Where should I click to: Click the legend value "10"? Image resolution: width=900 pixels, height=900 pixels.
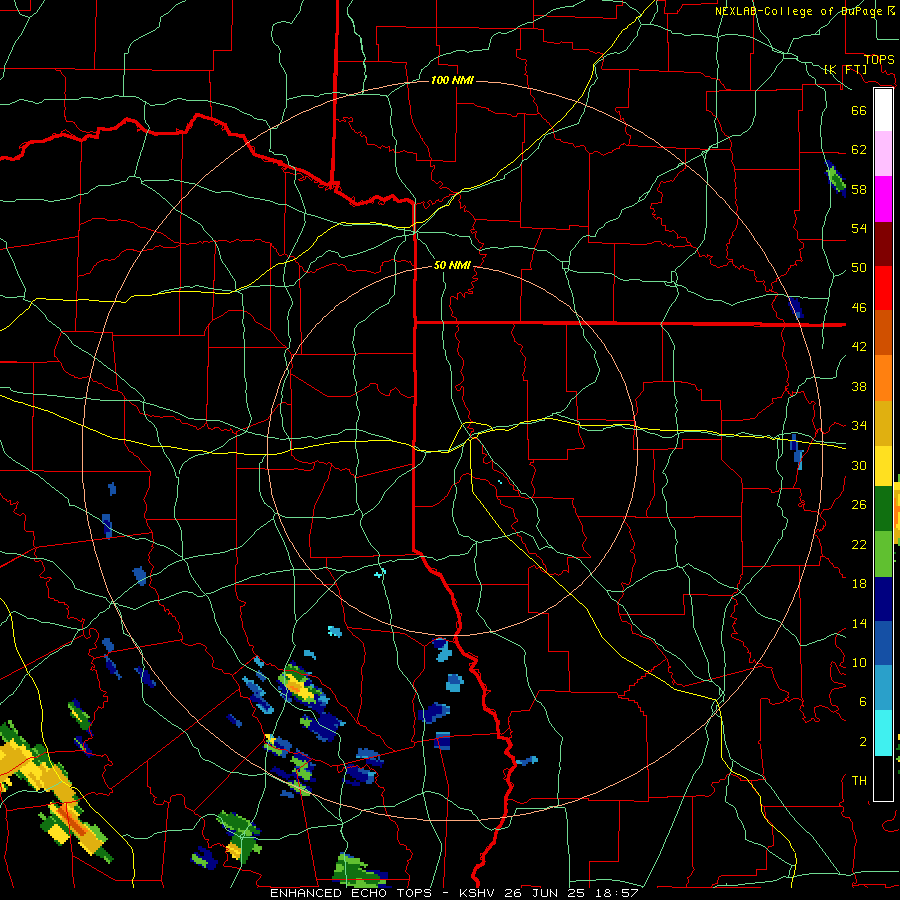tap(859, 663)
